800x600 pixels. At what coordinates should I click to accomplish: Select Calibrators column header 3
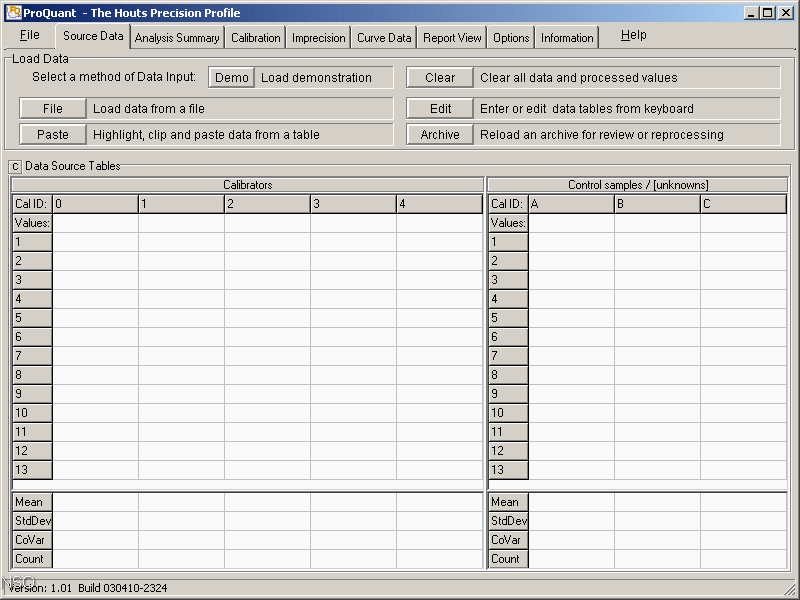tap(354, 204)
